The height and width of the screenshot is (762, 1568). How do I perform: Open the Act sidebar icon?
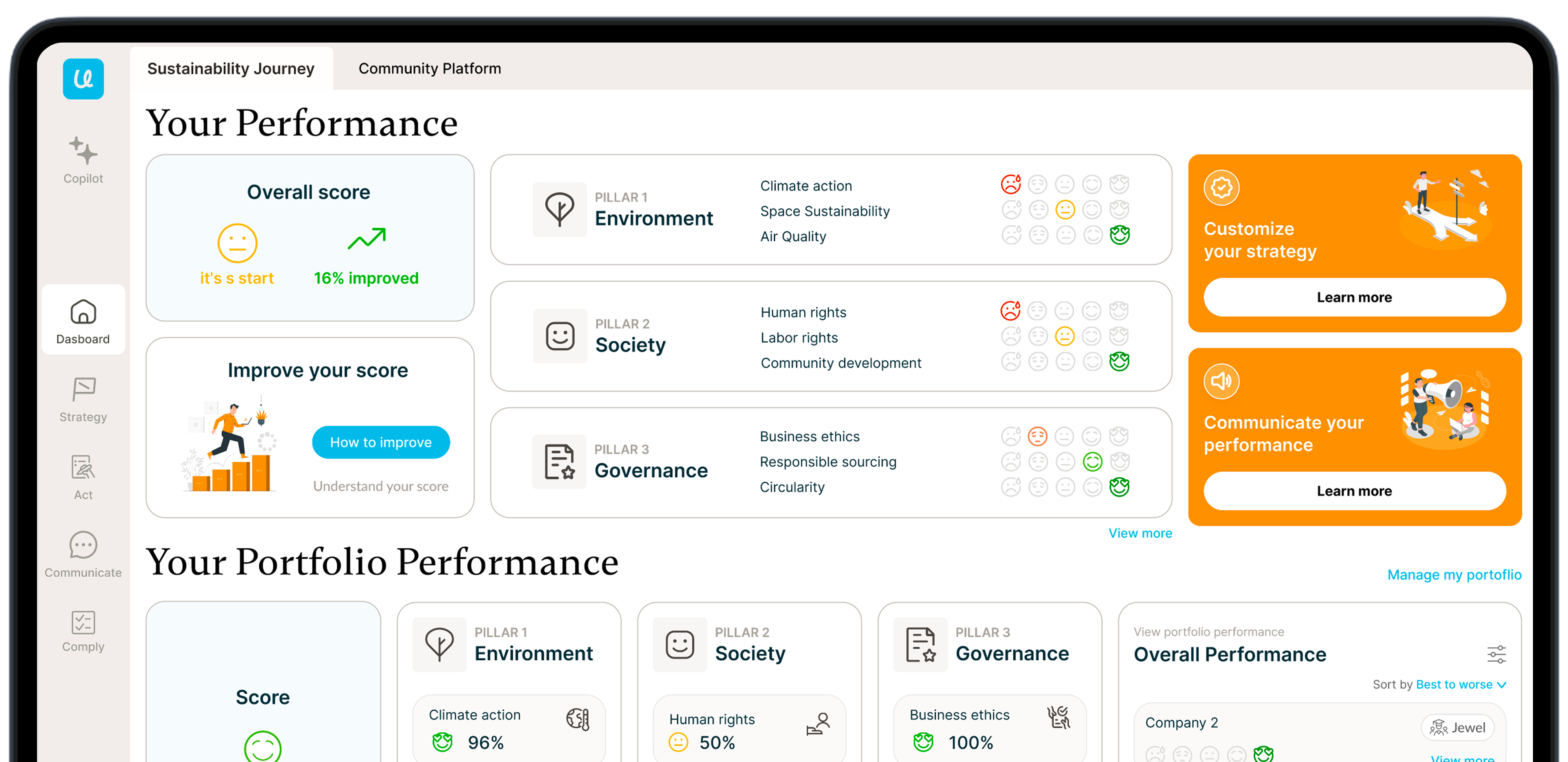(x=83, y=467)
